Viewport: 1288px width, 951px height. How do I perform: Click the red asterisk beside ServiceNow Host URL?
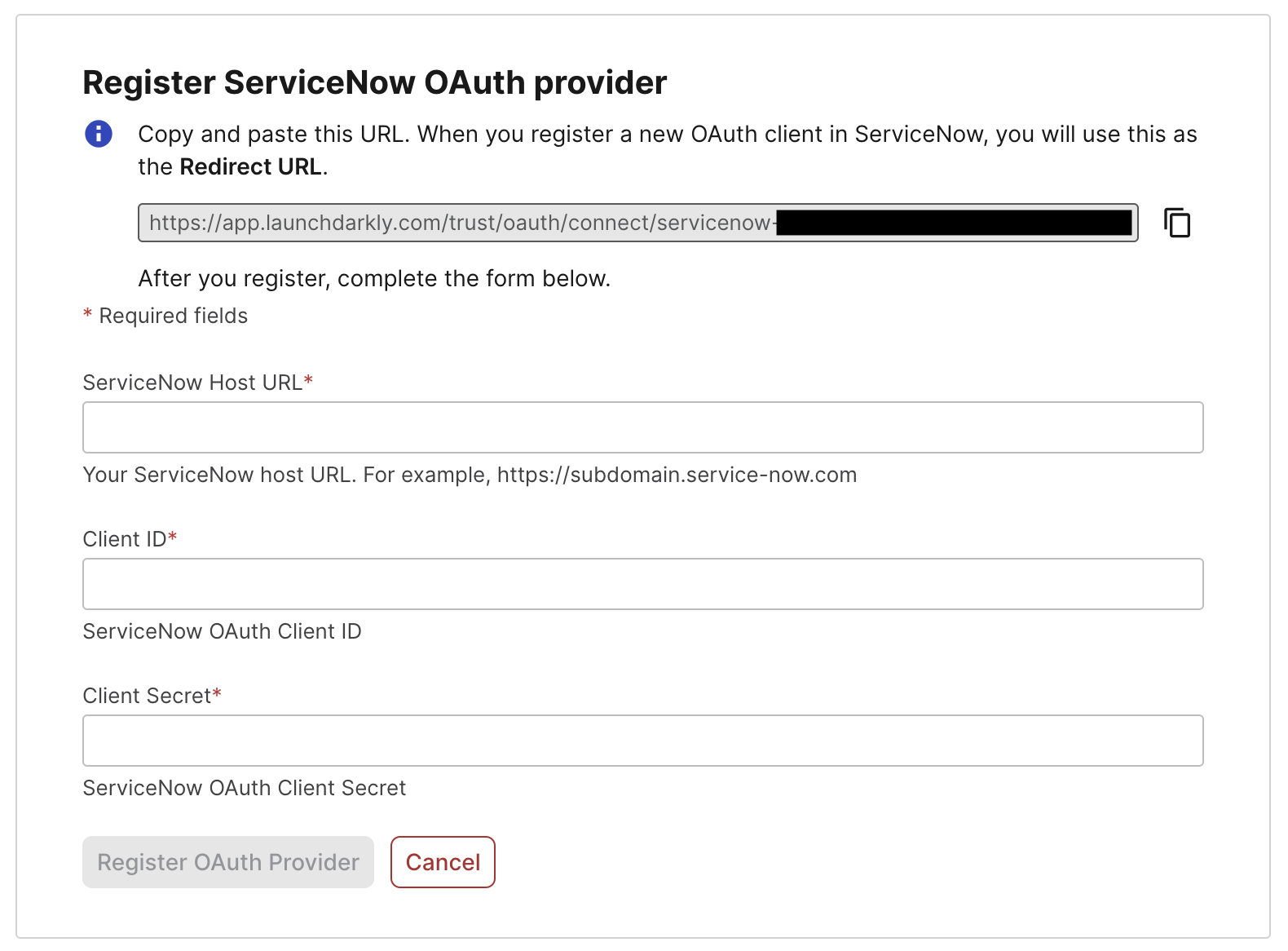(309, 378)
